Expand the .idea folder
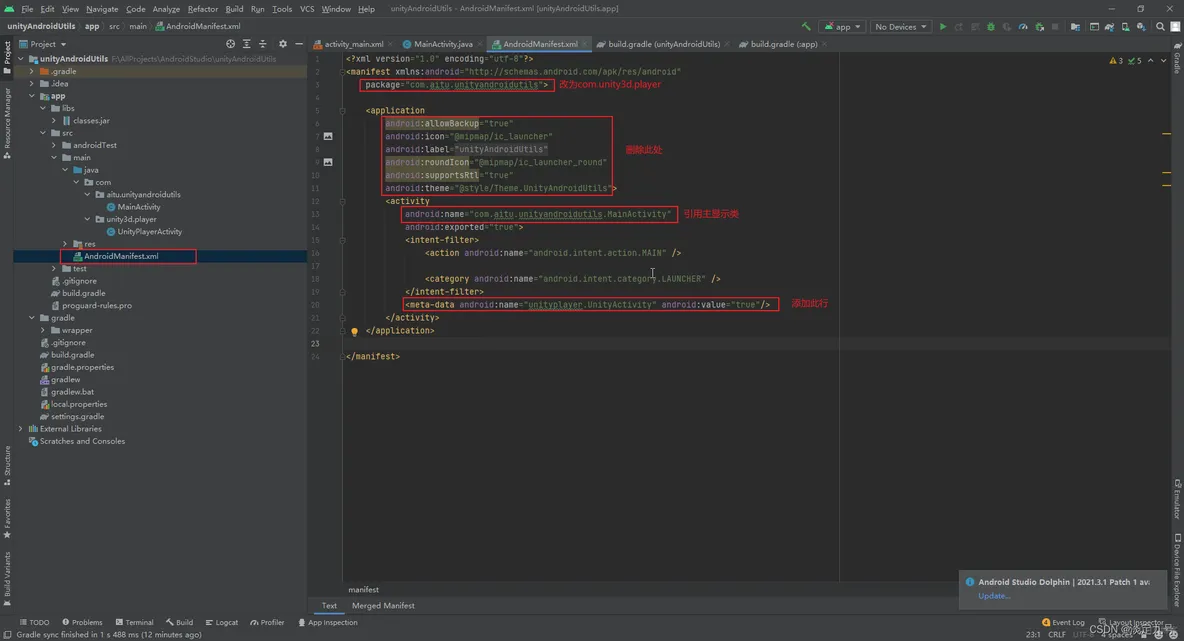 pyautogui.click(x=32, y=84)
